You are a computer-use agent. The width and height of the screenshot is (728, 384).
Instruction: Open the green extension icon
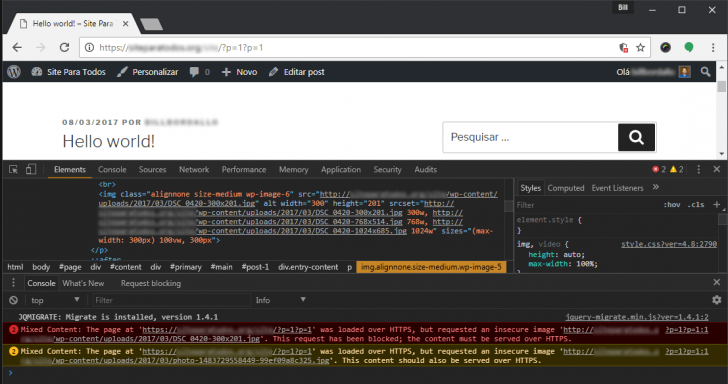click(689, 47)
